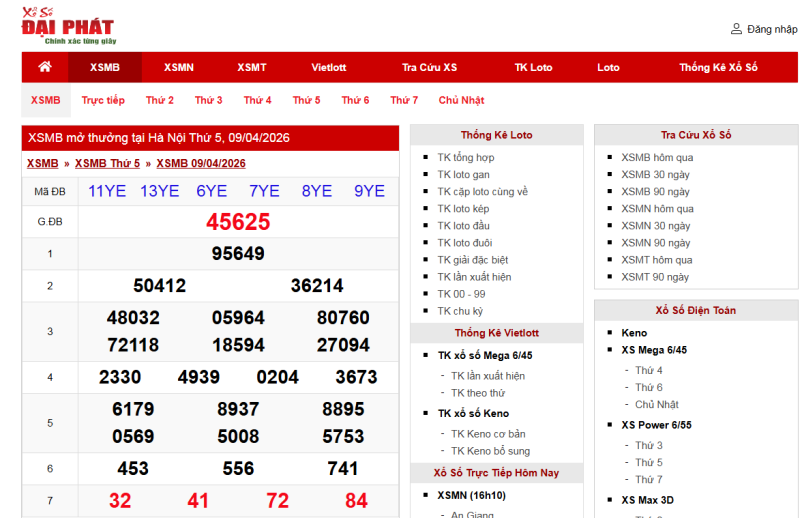This screenshot has width=802, height=518.
Task: Open TK loto đầu link
Action: [x=463, y=226]
